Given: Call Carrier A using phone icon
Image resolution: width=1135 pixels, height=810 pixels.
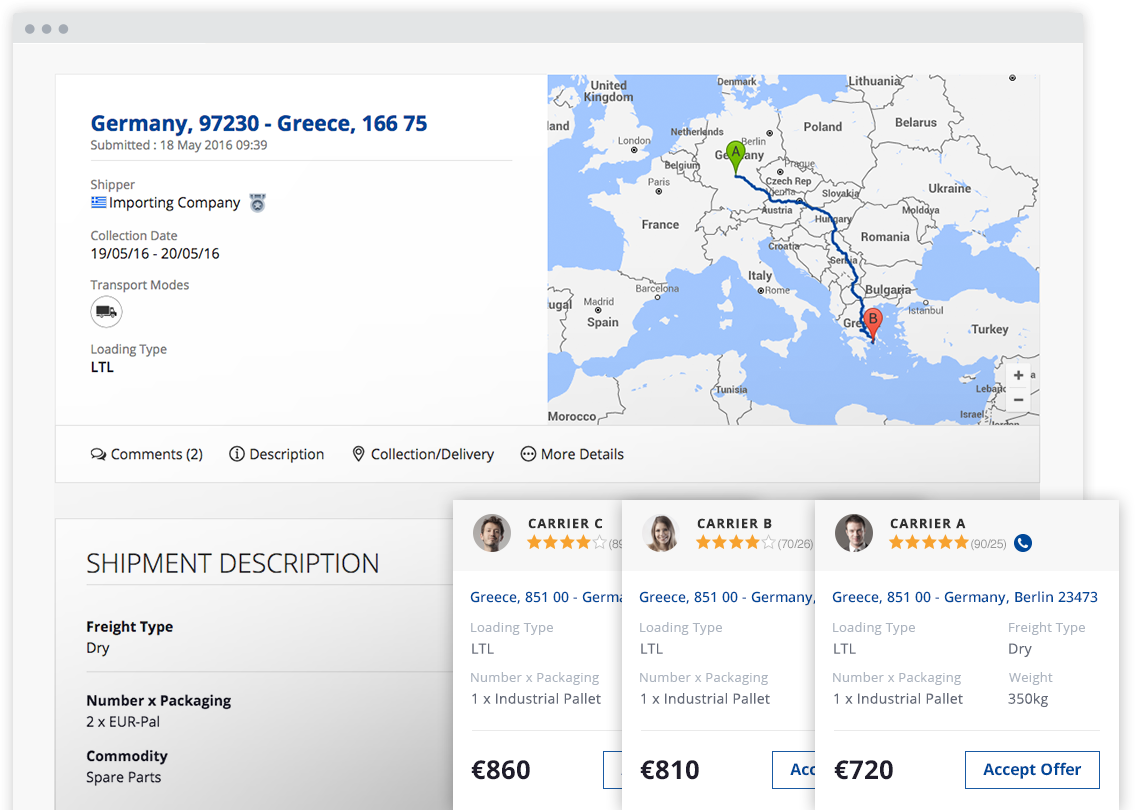Looking at the screenshot, I should (1023, 543).
